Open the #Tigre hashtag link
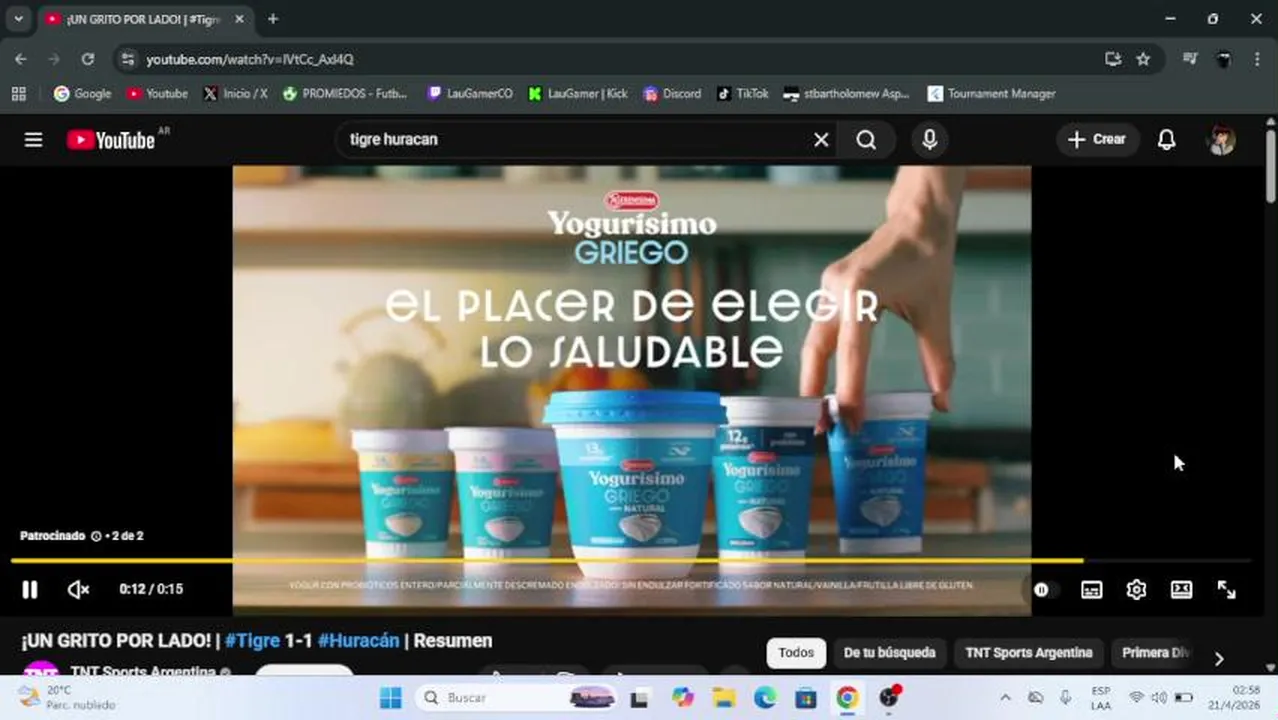The image size is (1278, 720). (252, 641)
